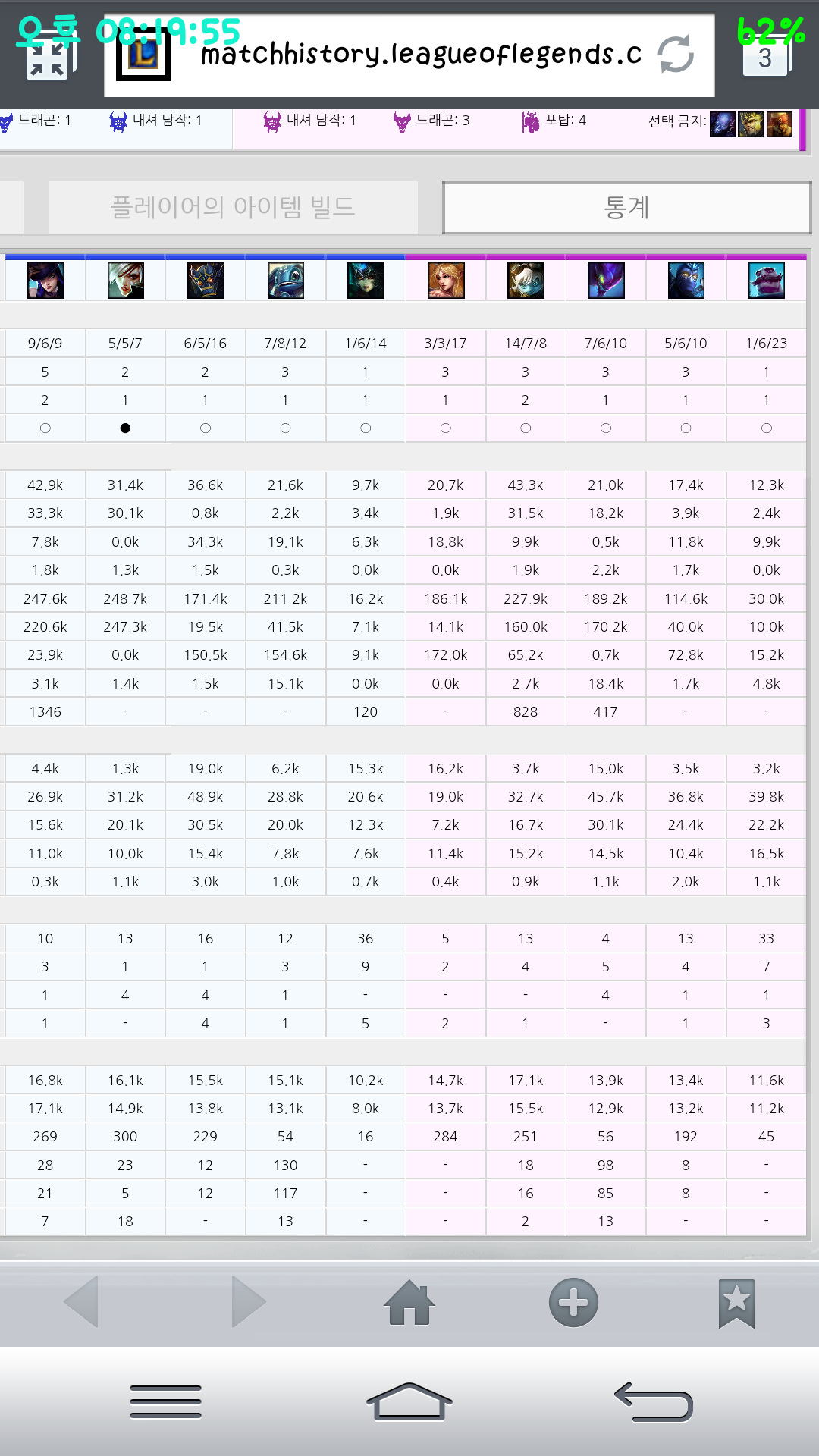Screen dimensions: 819x1456
Task: Tap the first blue team champion portrait
Action: (x=45, y=280)
